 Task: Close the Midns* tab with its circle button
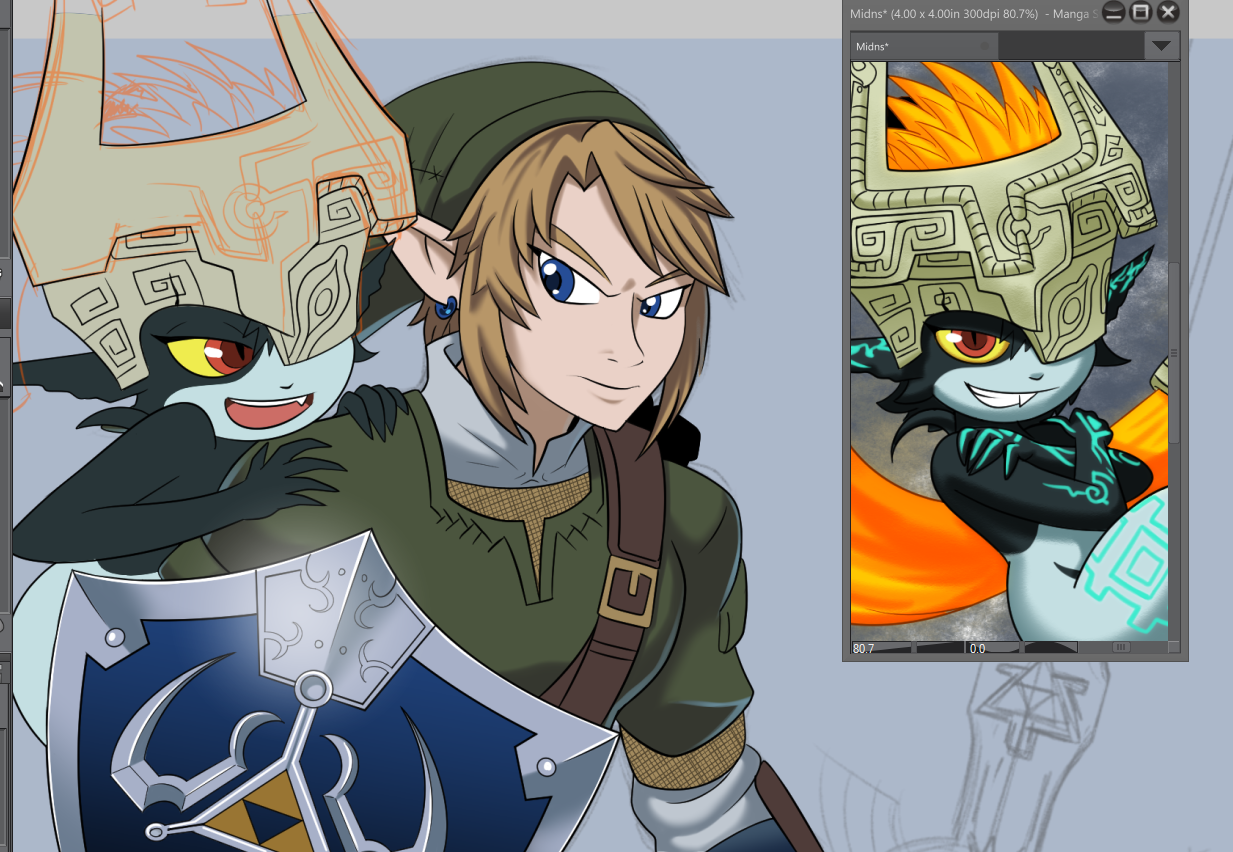(x=985, y=46)
